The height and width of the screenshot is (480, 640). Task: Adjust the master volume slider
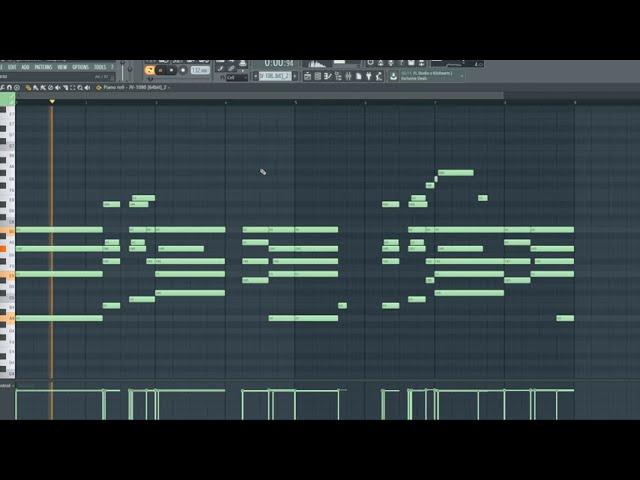(x=122, y=71)
